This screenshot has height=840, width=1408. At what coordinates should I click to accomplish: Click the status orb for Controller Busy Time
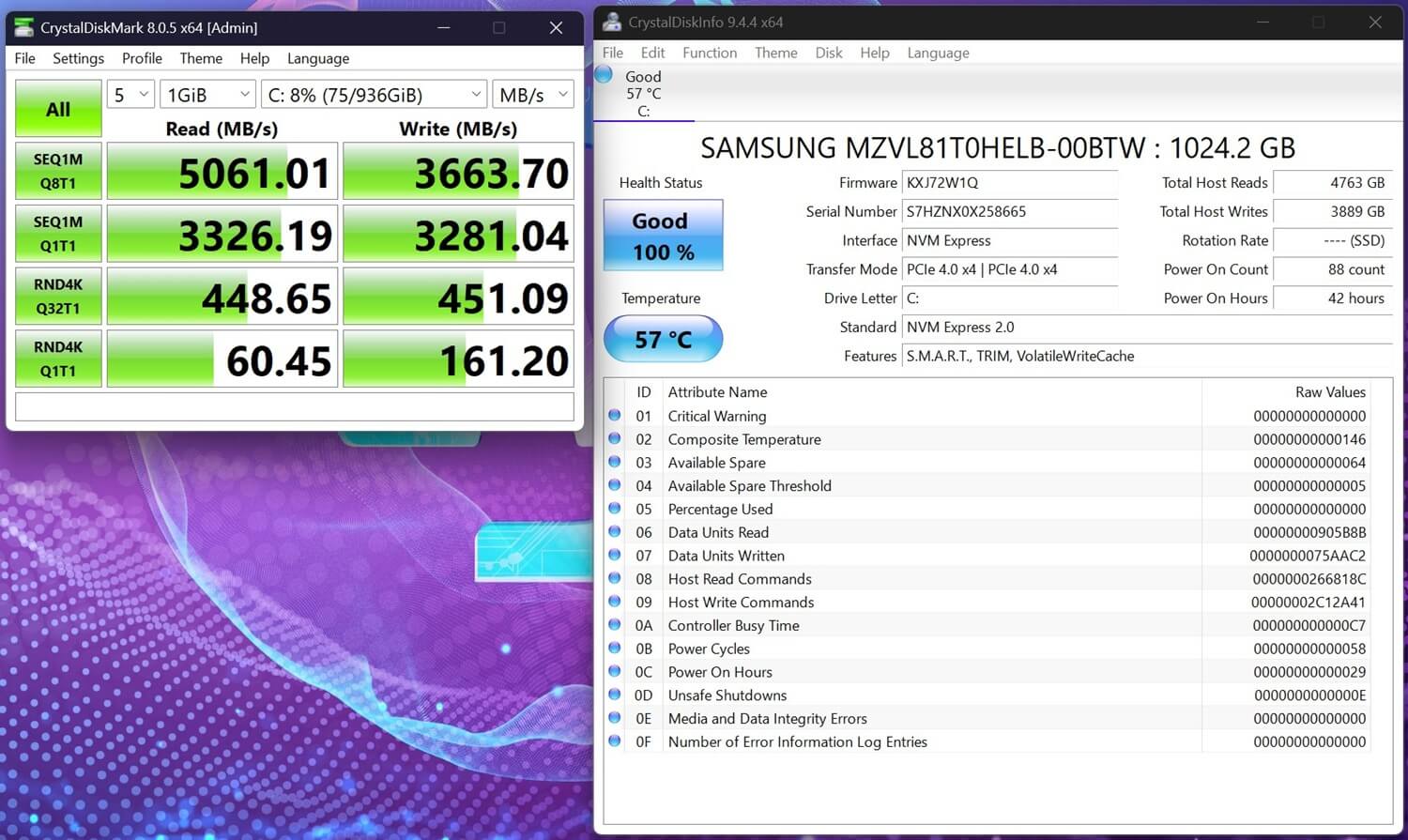click(x=615, y=624)
